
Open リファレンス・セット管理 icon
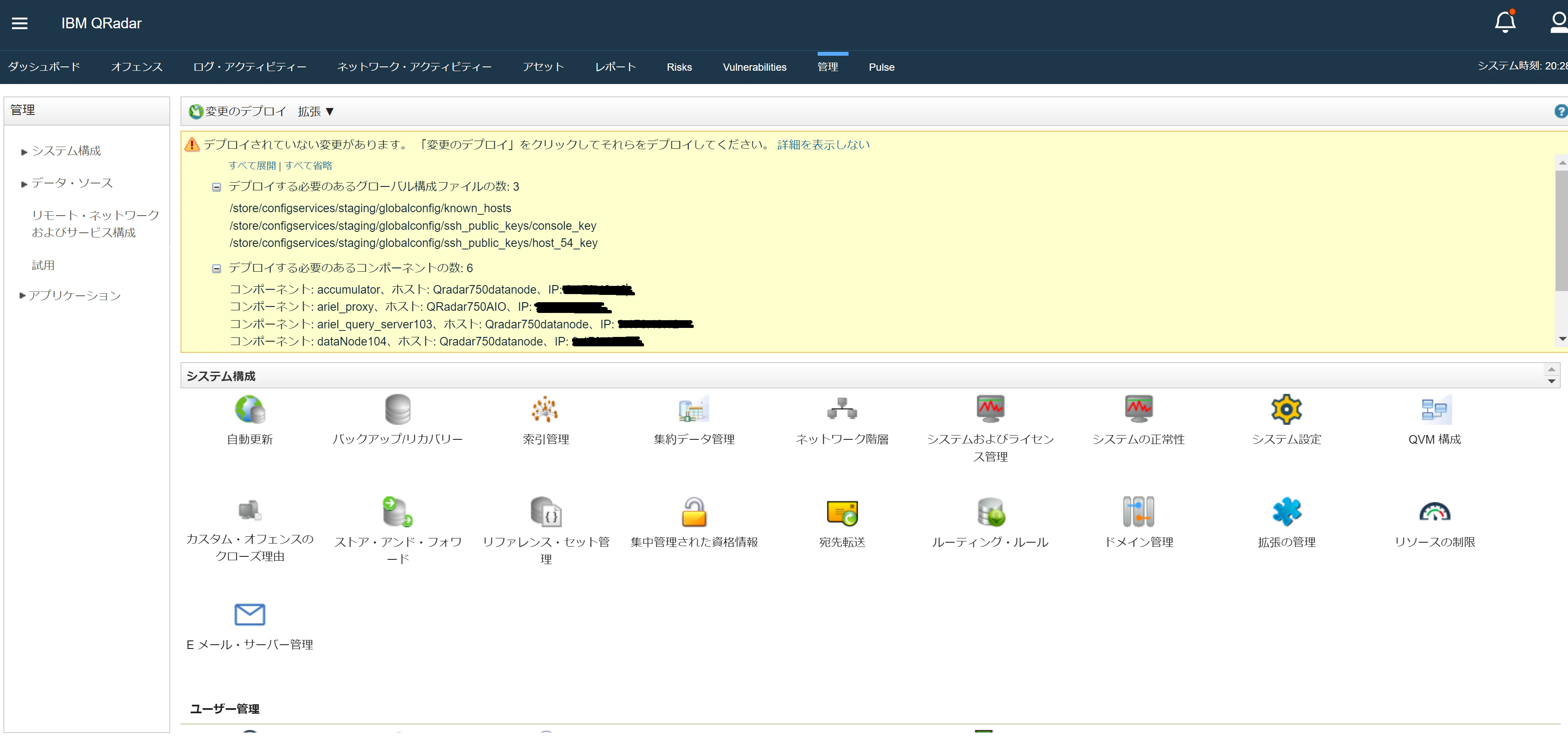545,511
